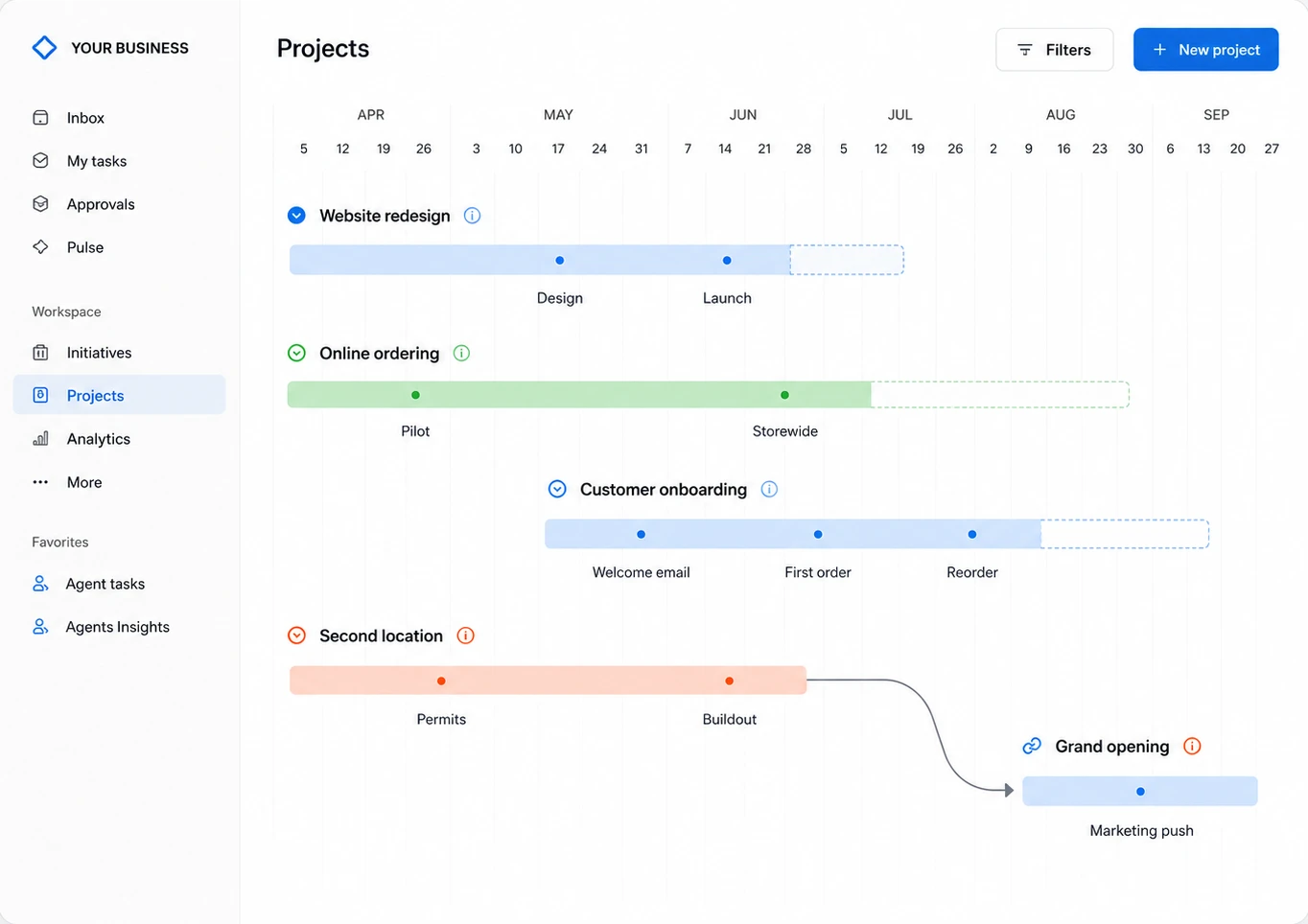Open the Website redesign title
1308x924 pixels.
(x=385, y=216)
